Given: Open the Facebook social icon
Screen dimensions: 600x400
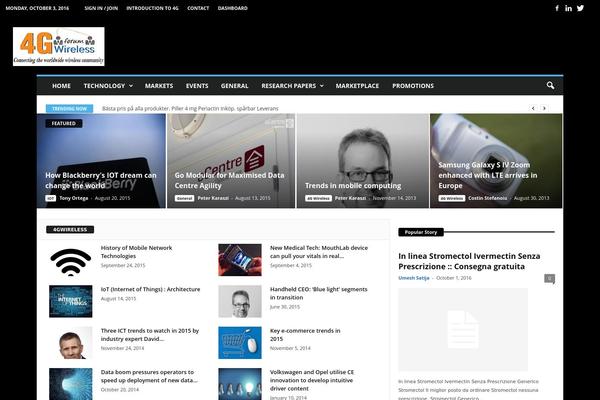Looking at the screenshot, I should (557, 8).
